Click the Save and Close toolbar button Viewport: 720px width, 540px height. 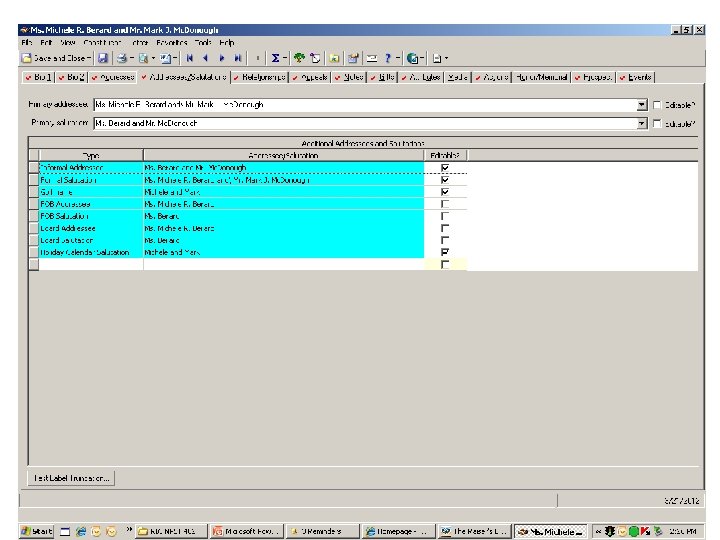(54, 58)
